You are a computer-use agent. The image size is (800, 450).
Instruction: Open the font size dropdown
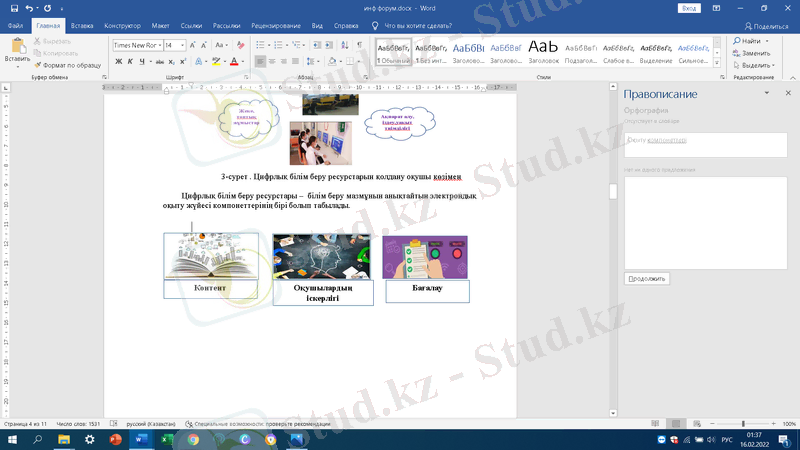pyautogui.click(x=175, y=45)
